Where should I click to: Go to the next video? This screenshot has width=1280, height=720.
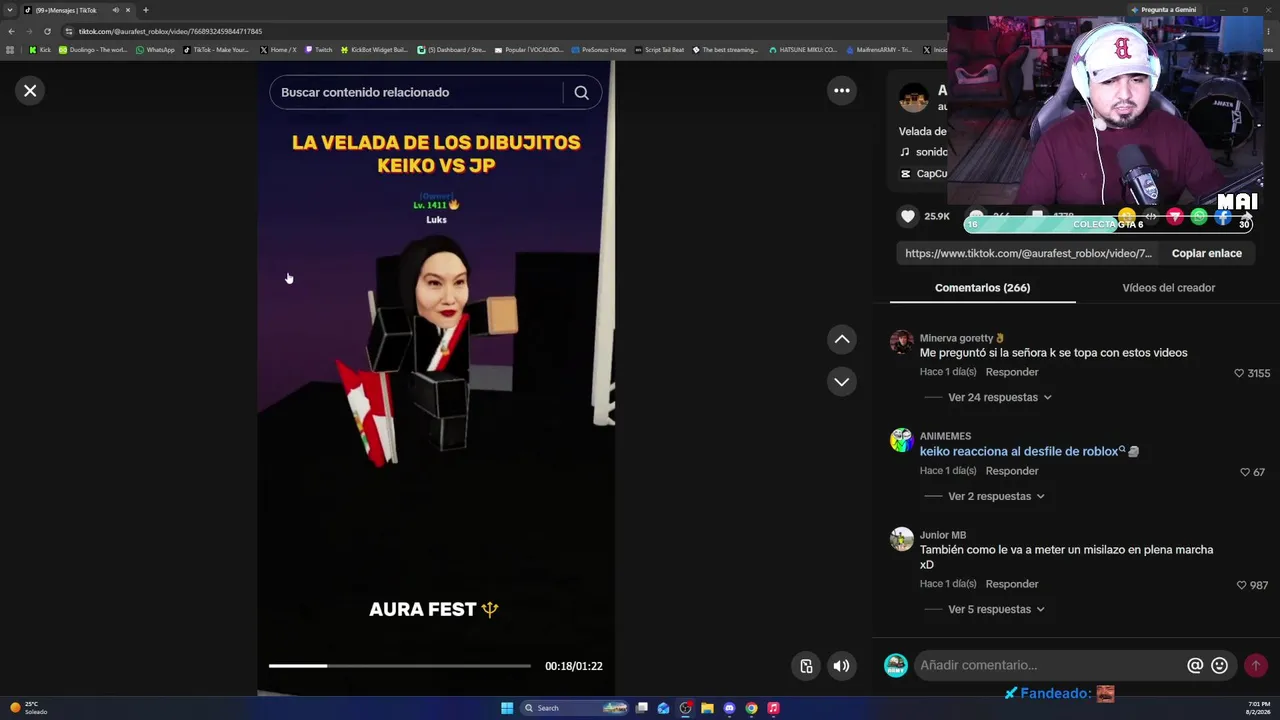(x=842, y=381)
